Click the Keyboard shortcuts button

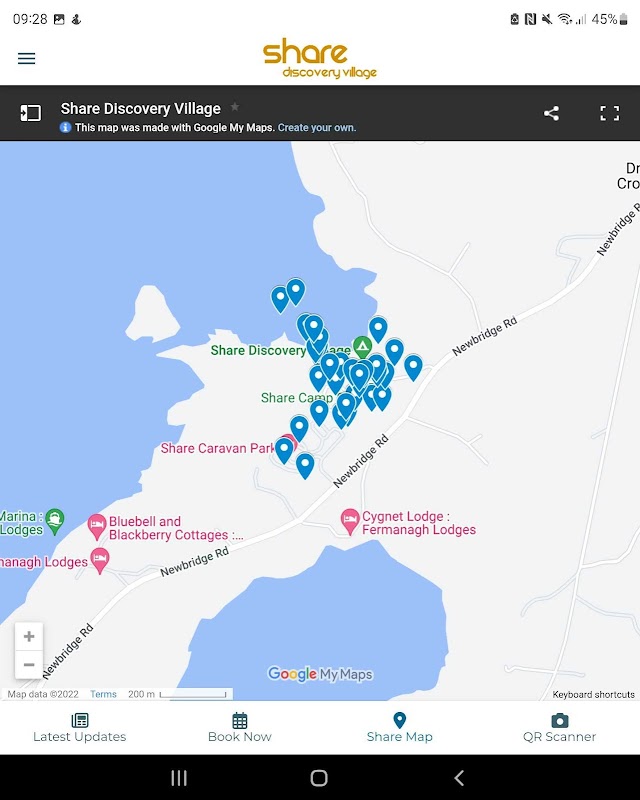click(593, 694)
